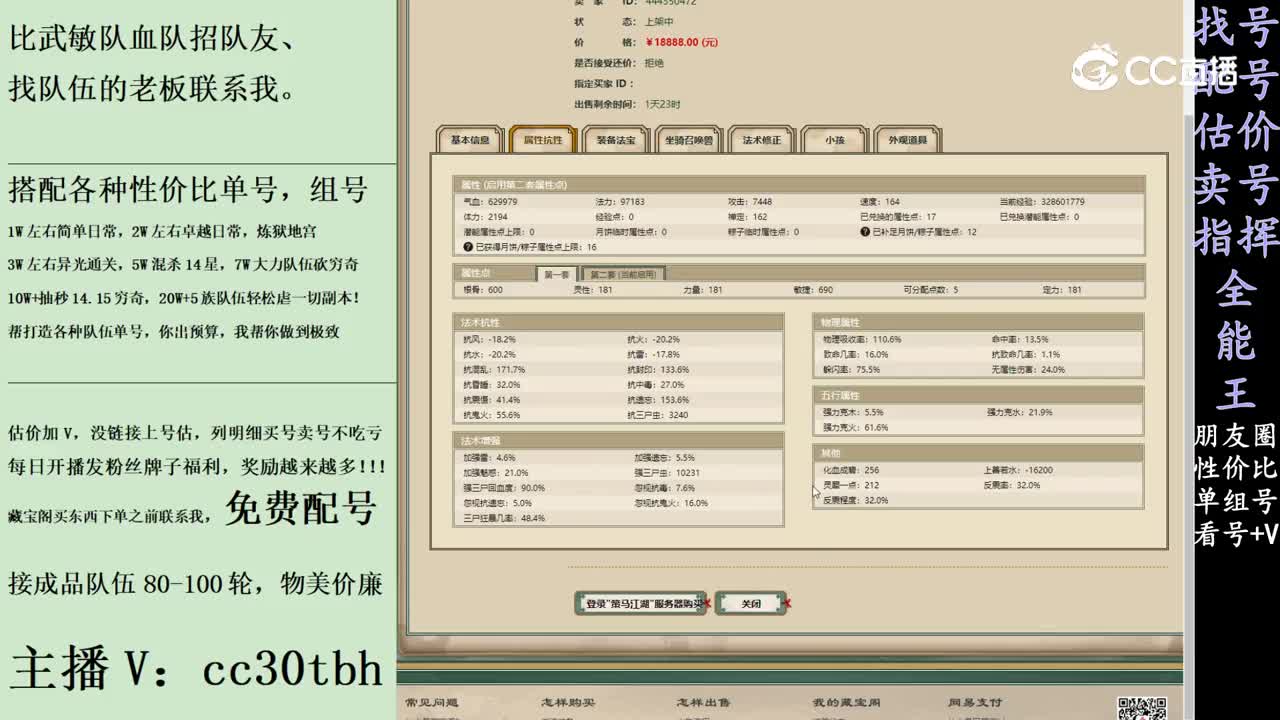Open the 怎样出售 footer link
This screenshot has width=1280, height=720.
coord(703,703)
